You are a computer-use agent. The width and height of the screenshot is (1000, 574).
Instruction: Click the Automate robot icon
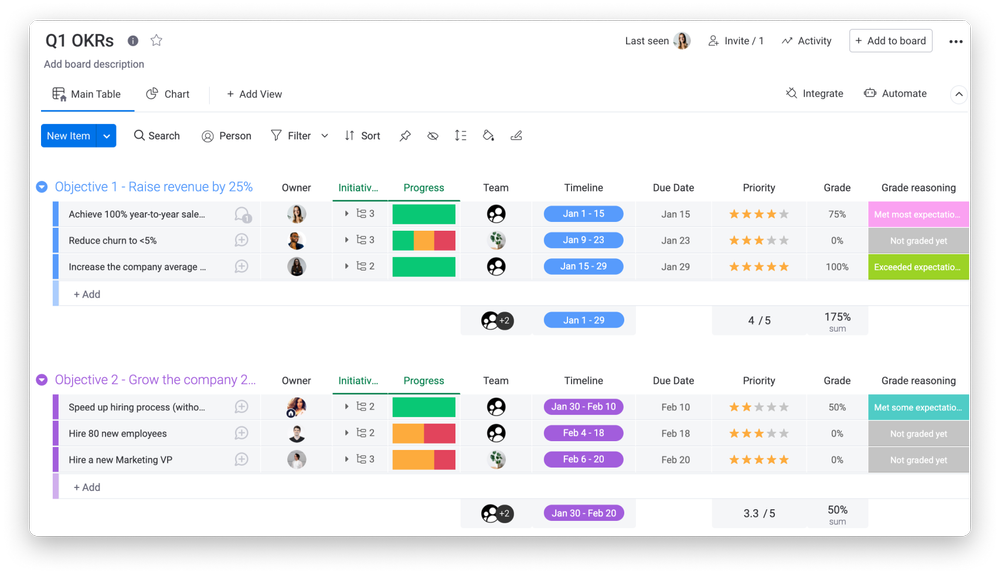pyautogui.click(x=870, y=94)
